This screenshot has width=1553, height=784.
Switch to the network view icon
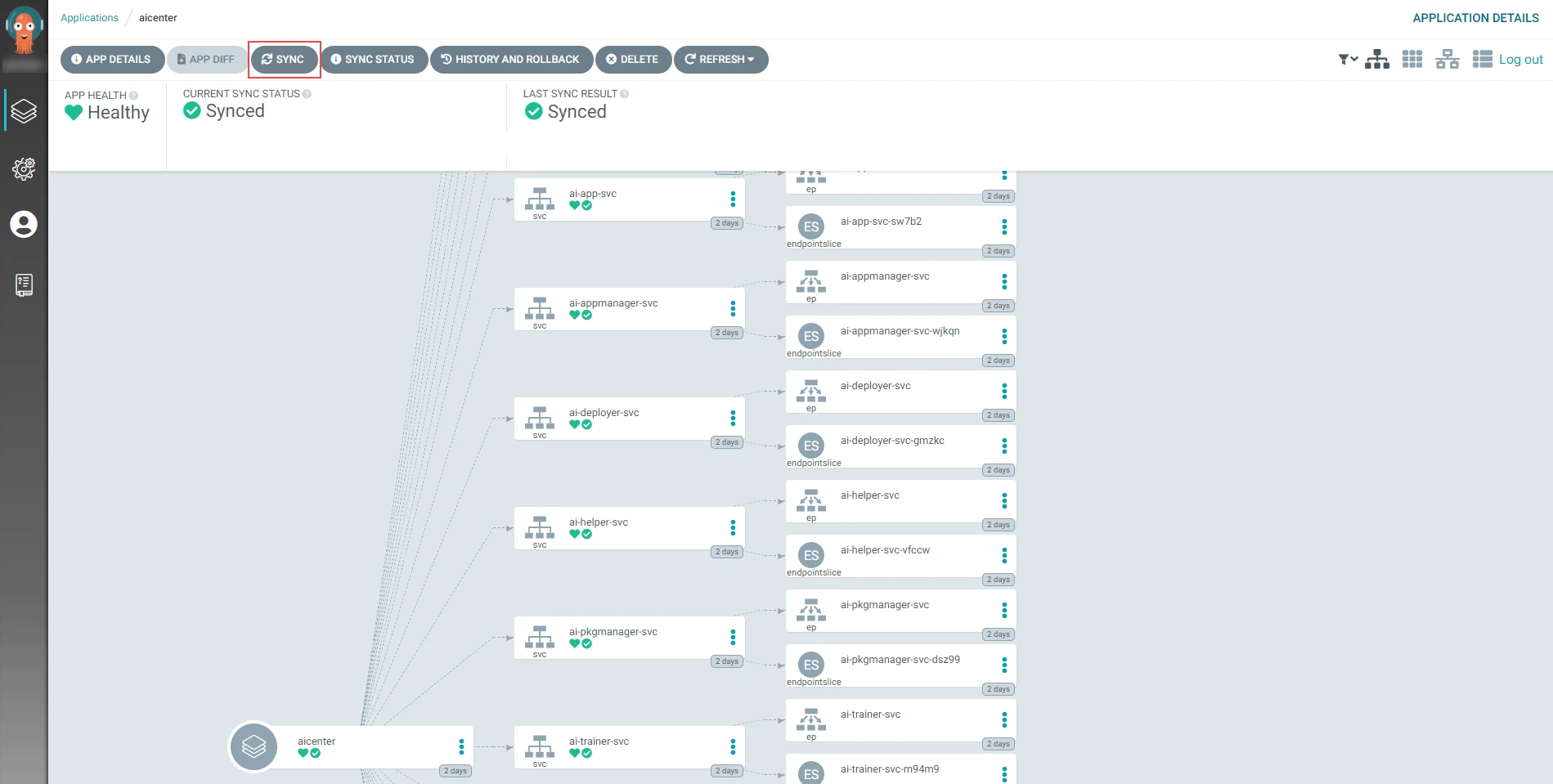click(1448, 60)
